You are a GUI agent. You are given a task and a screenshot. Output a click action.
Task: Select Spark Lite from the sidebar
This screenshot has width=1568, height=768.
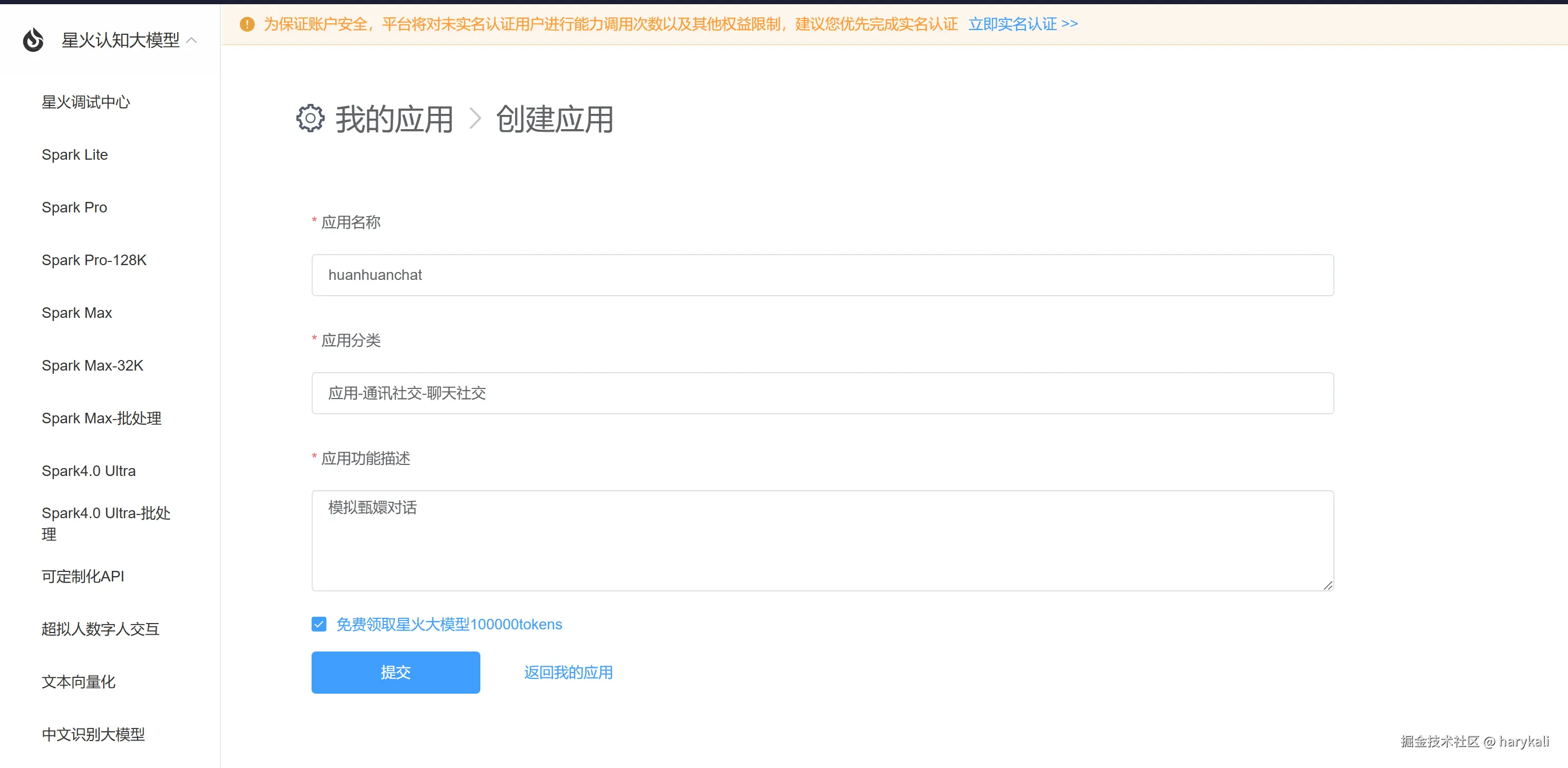(75, 154)
